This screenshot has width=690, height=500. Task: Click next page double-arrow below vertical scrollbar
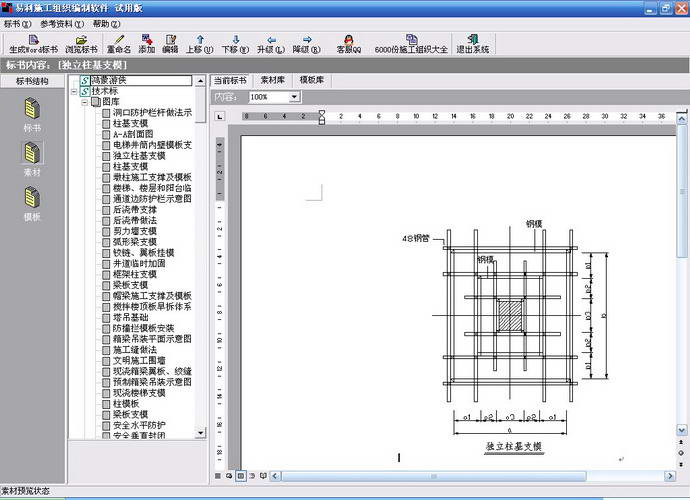pyautogui.click(x=681, y=464)
